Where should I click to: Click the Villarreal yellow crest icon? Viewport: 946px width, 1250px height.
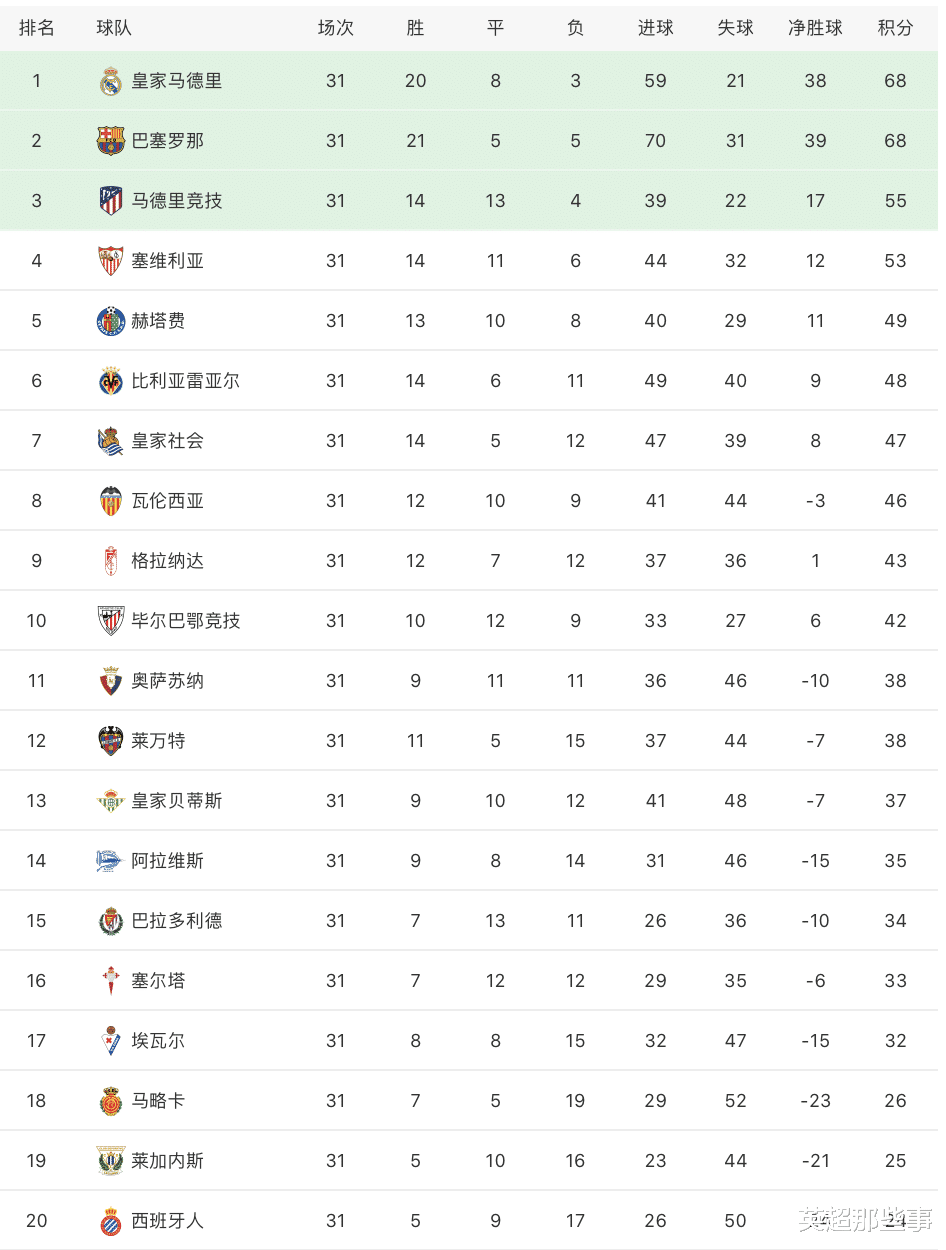coord(110,381)
